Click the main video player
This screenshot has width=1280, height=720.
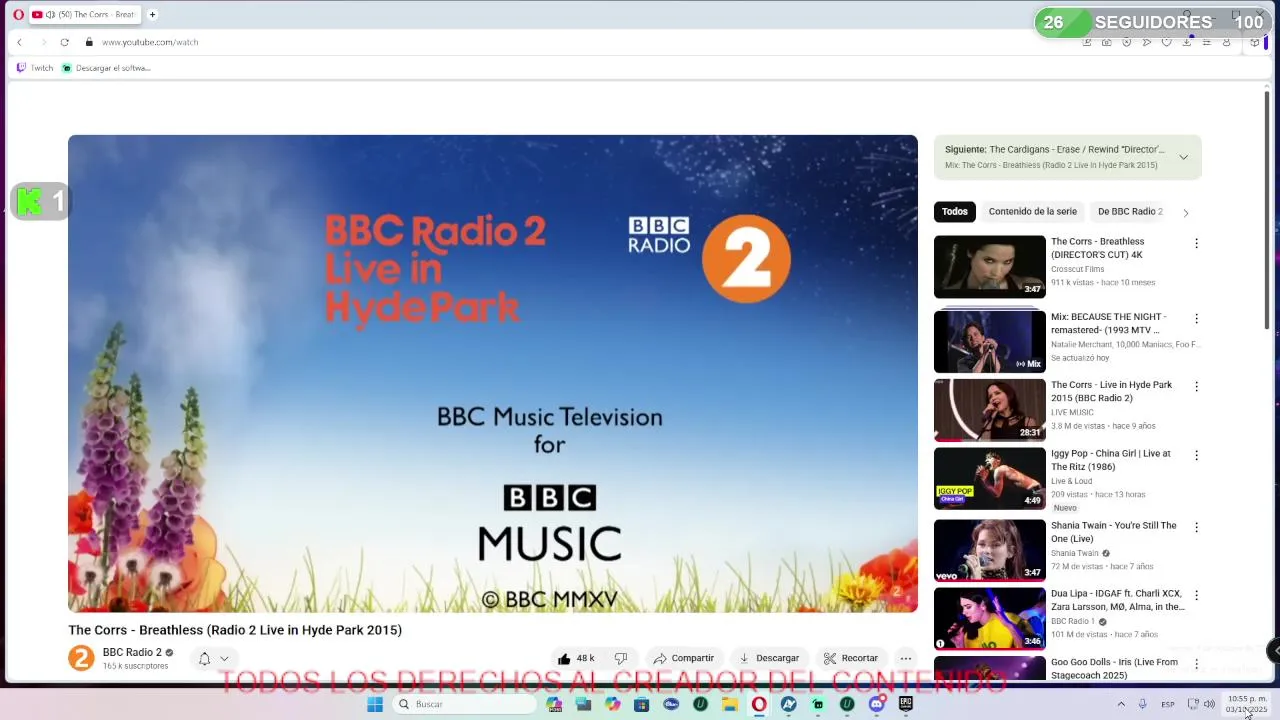click(x=492, y=373)
